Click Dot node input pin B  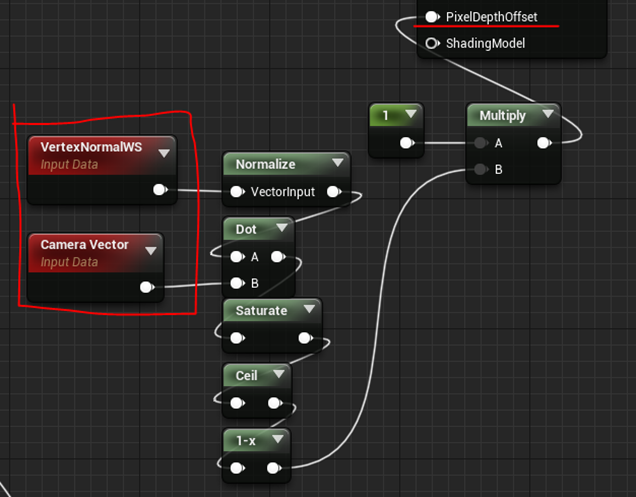coord(237,283)
